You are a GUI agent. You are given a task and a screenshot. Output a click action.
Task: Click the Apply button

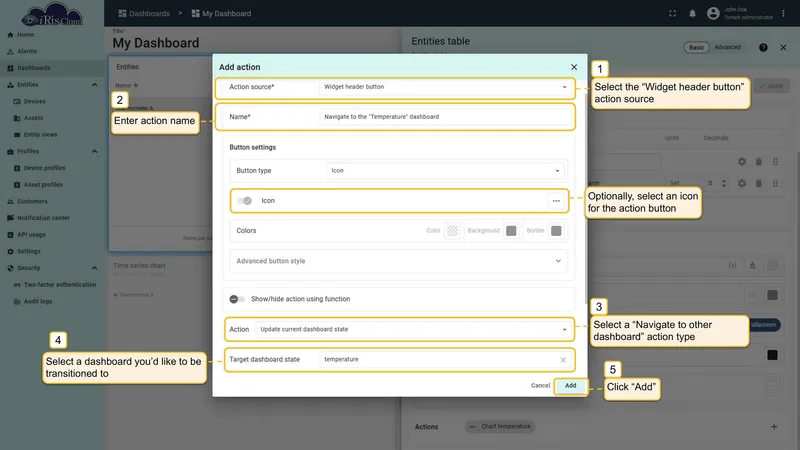(771, 86)
